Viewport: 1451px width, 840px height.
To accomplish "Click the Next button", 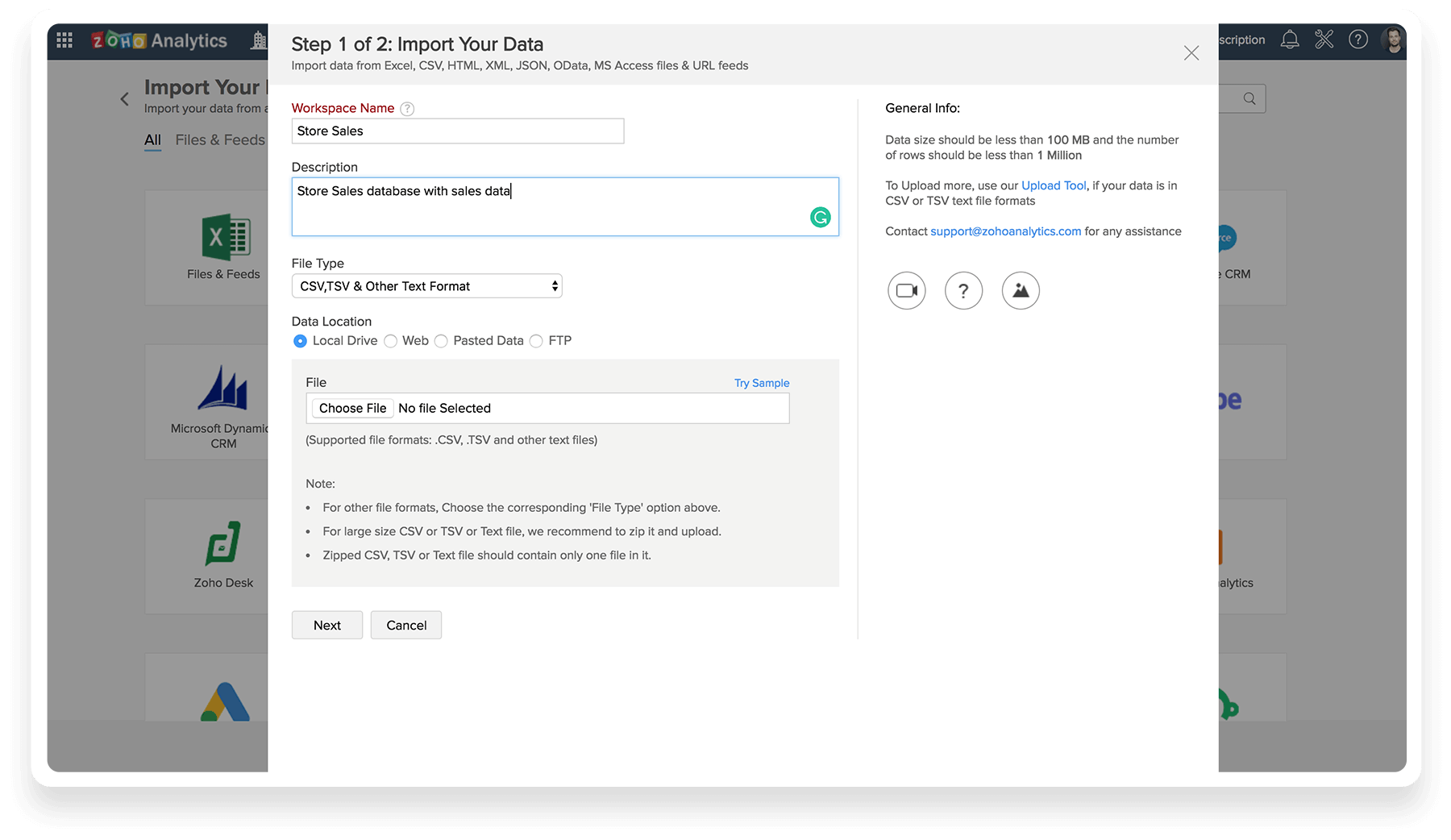I will tap(326, 626).
